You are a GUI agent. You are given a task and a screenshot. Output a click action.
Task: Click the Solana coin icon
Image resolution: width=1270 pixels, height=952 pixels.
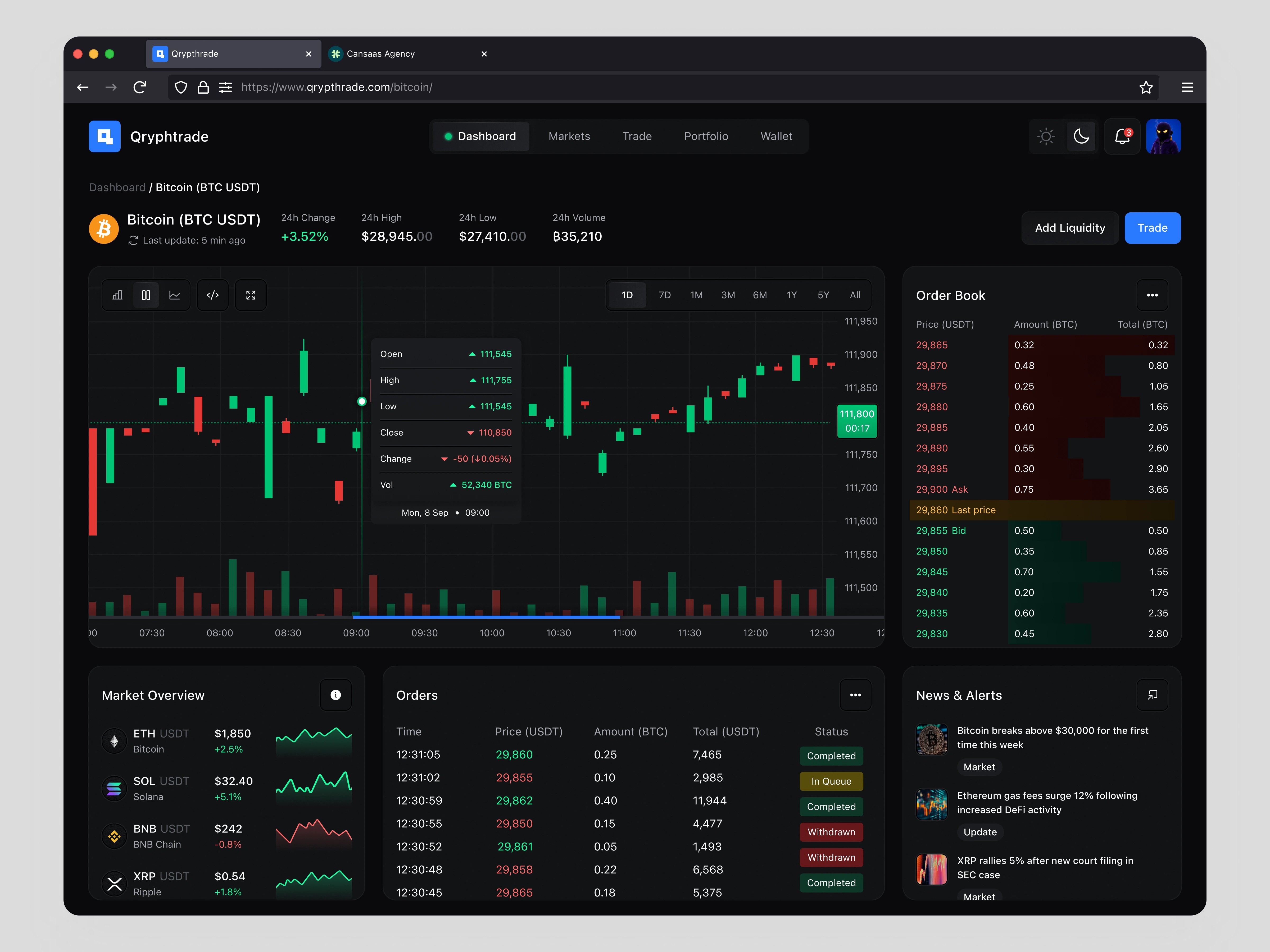[114, 789]
